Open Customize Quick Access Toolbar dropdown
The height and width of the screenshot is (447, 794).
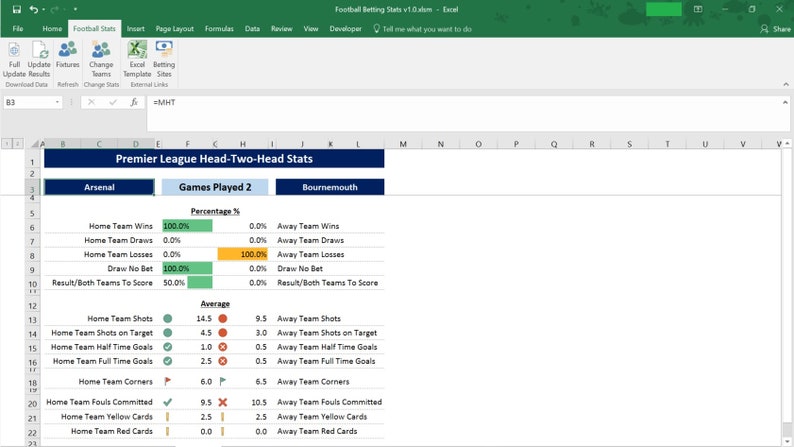75,9
